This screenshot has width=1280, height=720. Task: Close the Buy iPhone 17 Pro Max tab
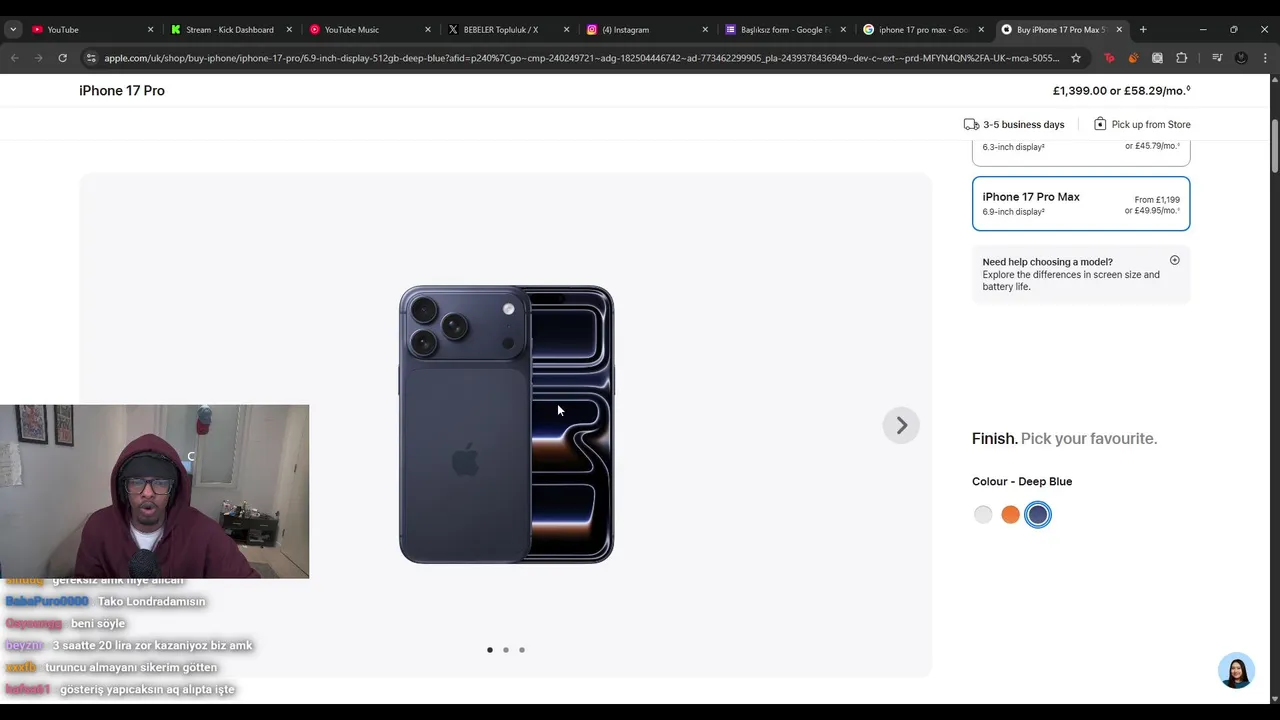[1119, 30]
